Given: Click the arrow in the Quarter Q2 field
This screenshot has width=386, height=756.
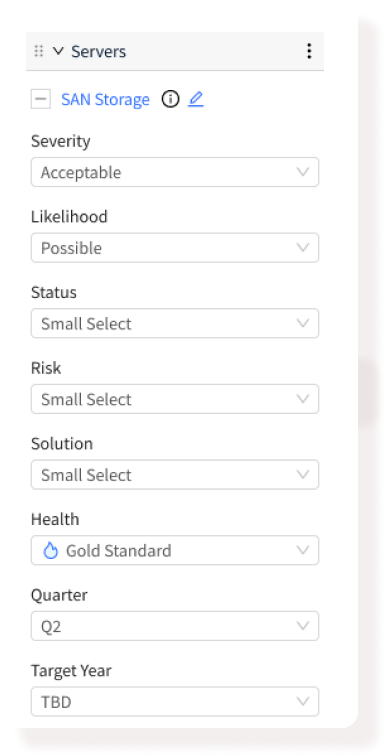Looking at the screenshot, I should tap(303, 626).
